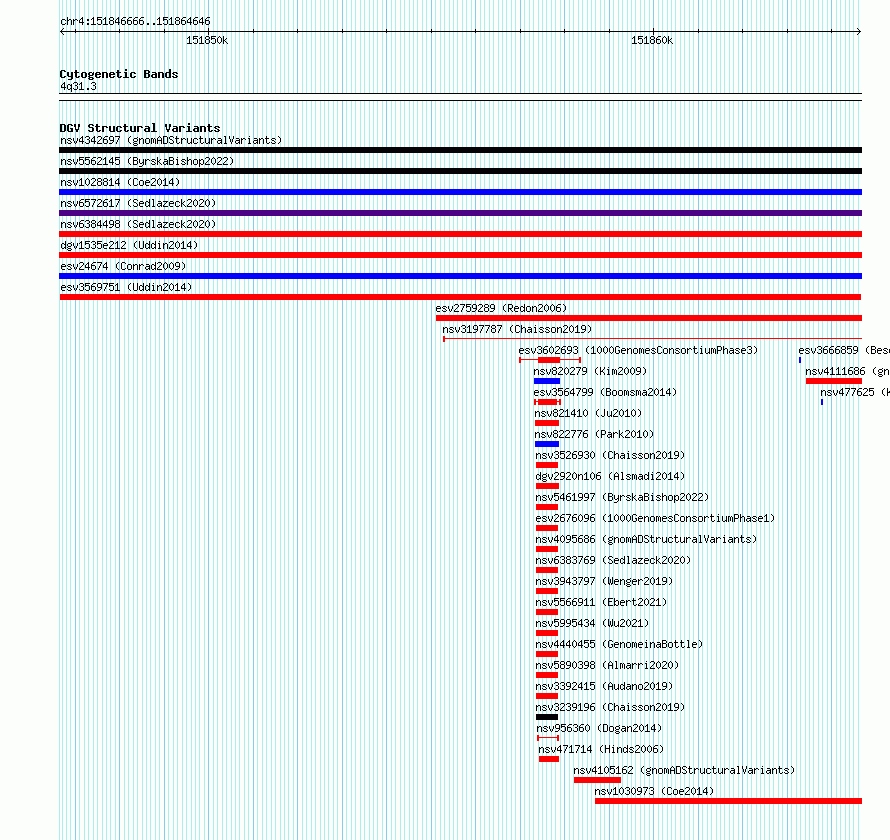This screenshot has height=840, width=890.
Task: Open nsv5995434 (Wu2021) label
Action: pos(592,623)
